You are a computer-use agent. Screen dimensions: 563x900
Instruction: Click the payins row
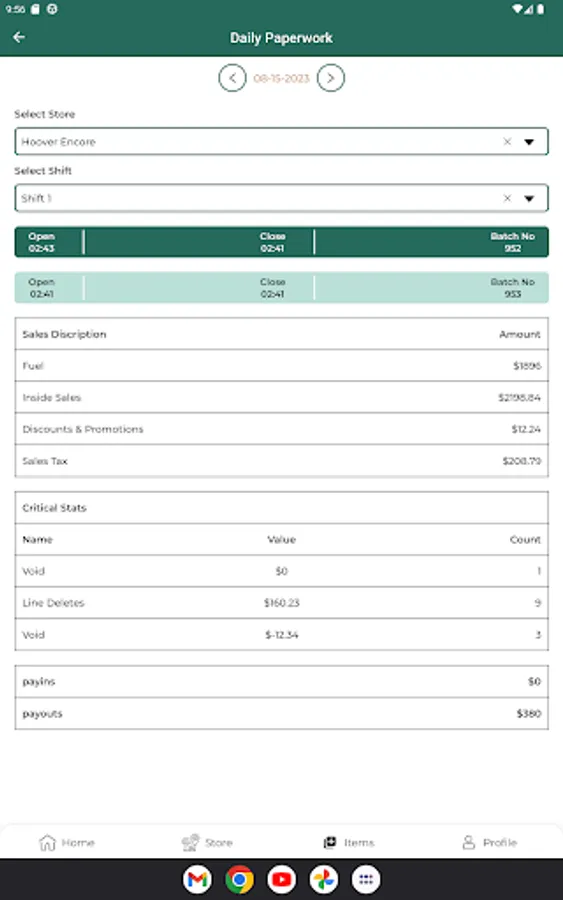pos(281,682)
